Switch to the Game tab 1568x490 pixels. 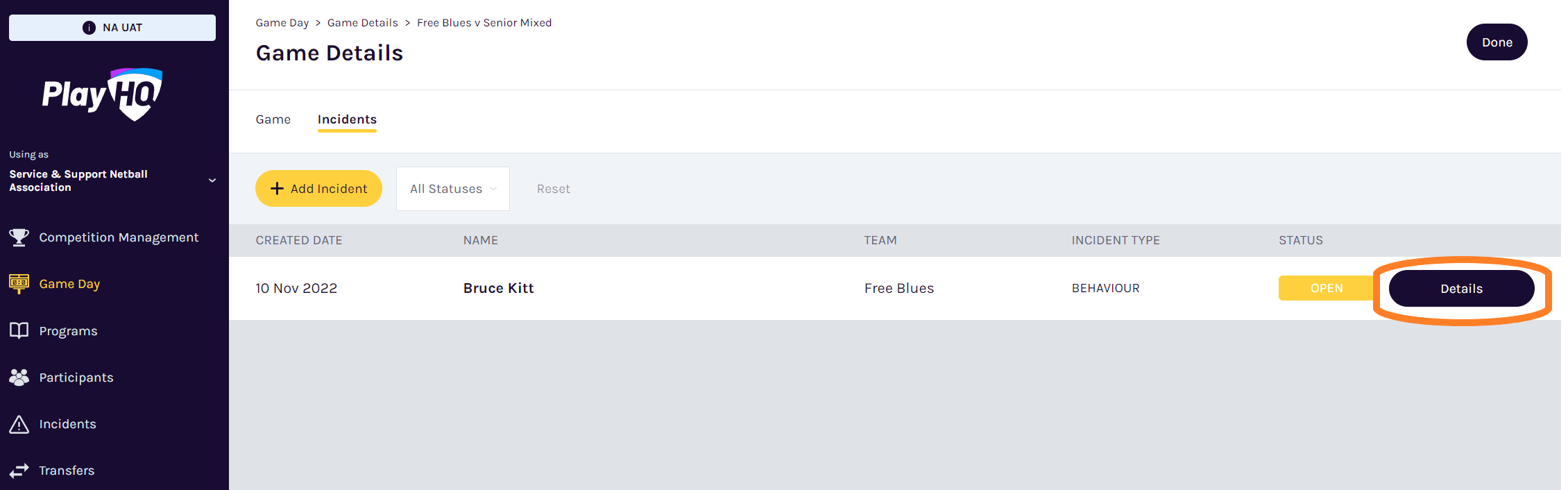[x=273, y=119]
